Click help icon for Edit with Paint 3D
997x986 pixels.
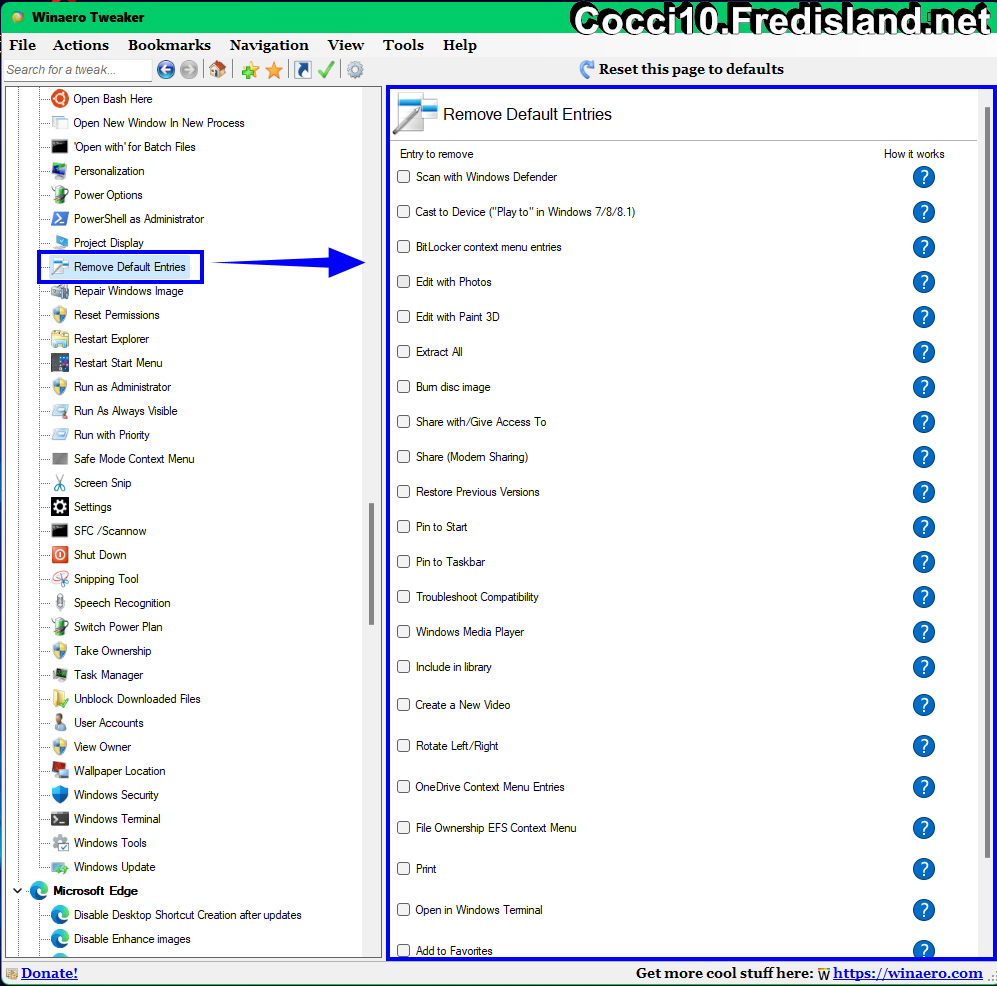click(923, 317)
